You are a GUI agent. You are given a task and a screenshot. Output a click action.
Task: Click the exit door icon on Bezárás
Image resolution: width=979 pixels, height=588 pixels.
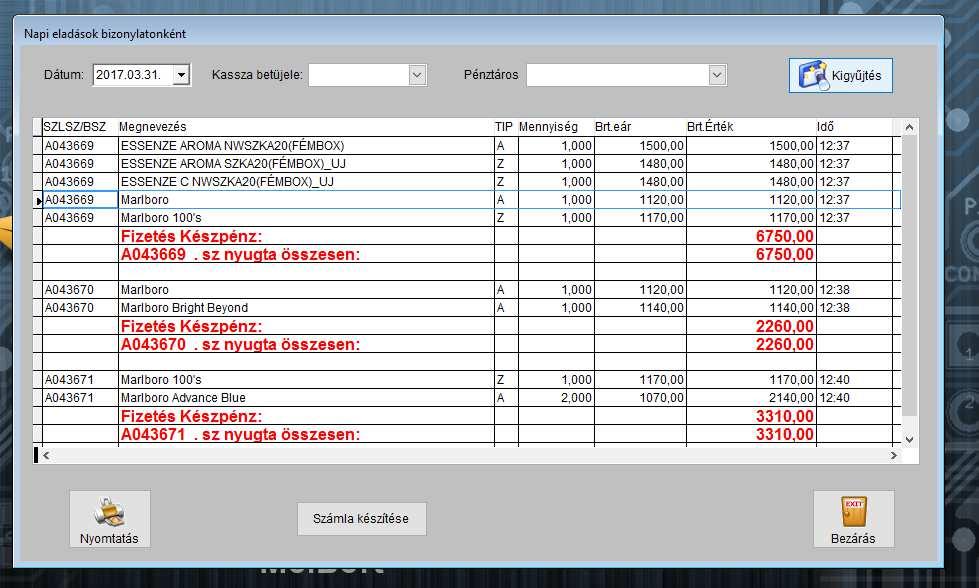click(x=854, y=512)
